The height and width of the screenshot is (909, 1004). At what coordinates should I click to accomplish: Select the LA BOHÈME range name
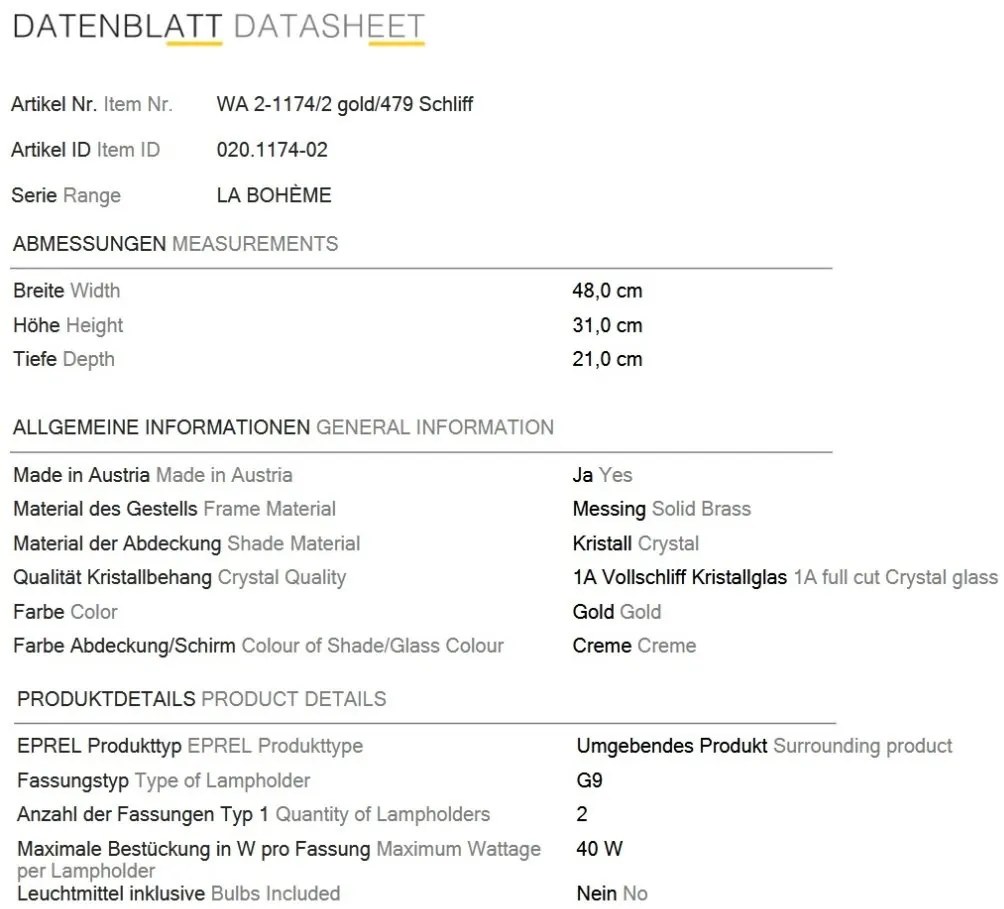pos(274,195)
